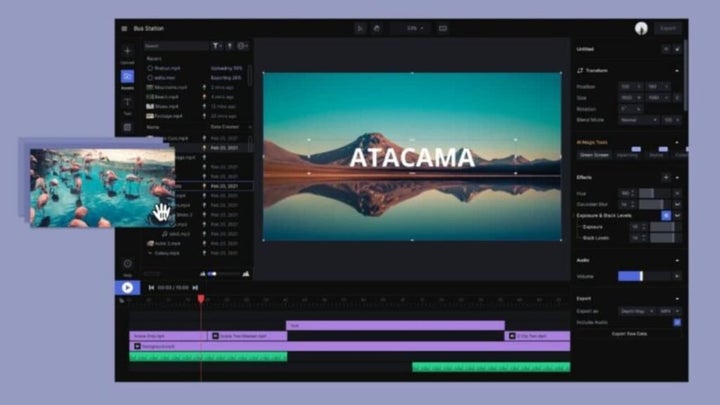Click the filter icon beside asset search
The width and height of the screenshot is (720, 405).
pyautogui.click(x=216, y=46)
